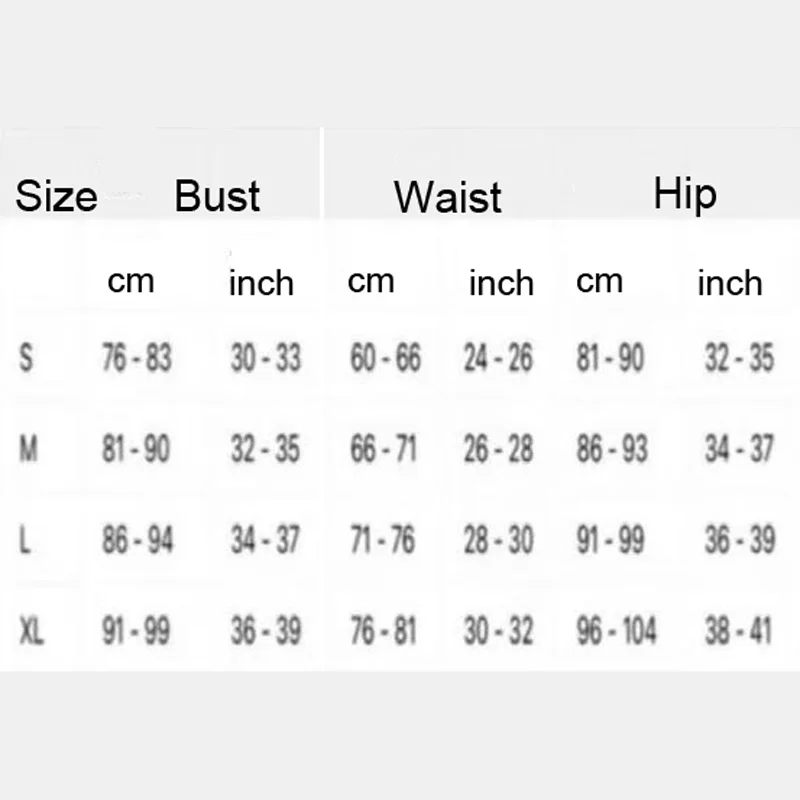Select the Hip column header
The image size is (800, 800).
pos(685,192)
